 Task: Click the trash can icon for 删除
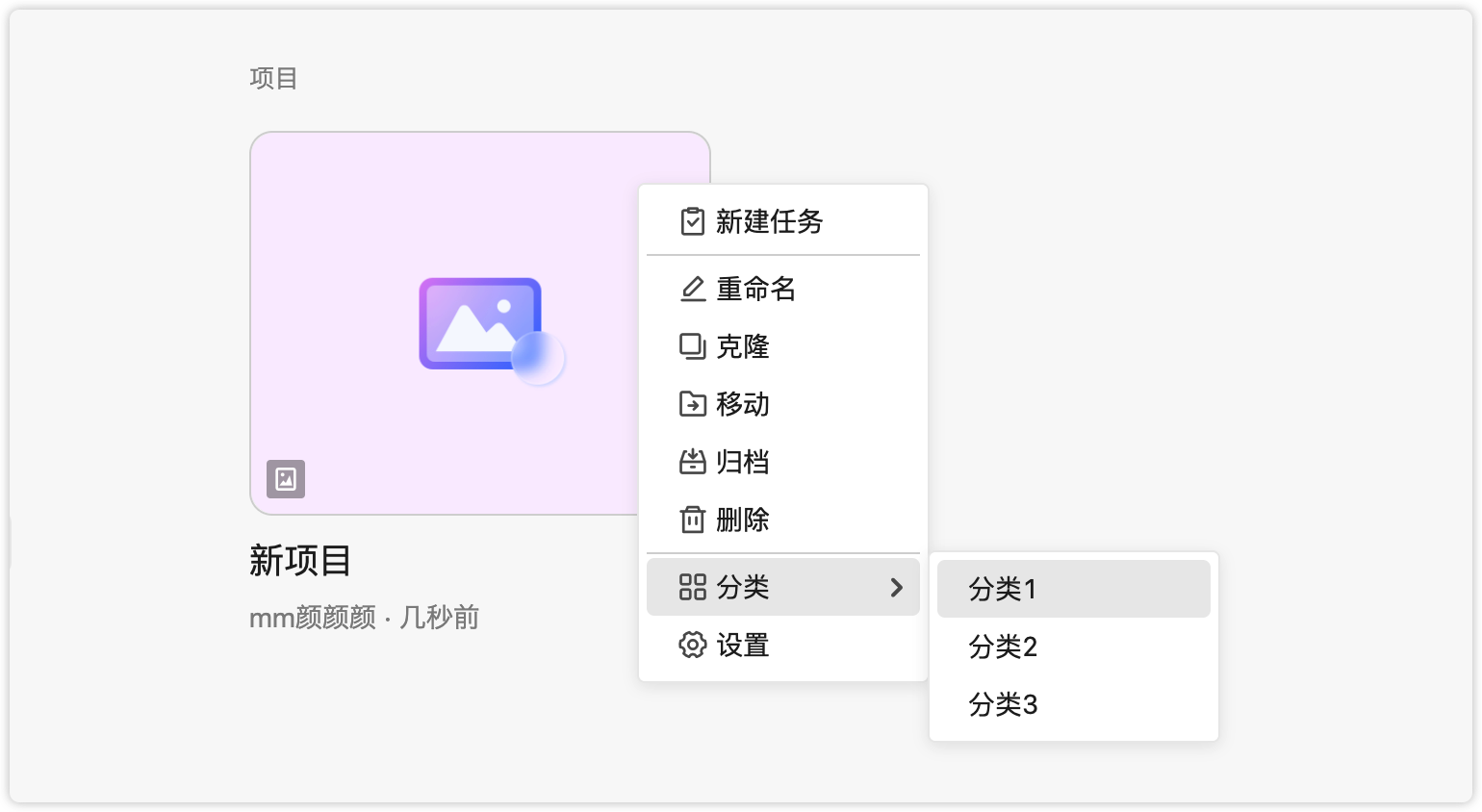pyautogui.click(x=692, y=520)
